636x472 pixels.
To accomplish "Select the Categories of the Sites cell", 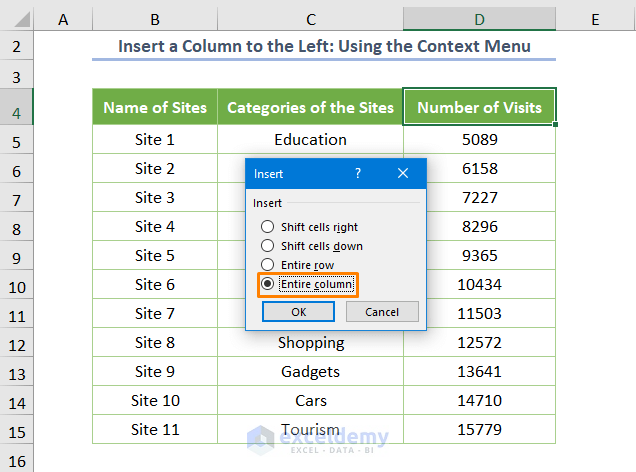I will [311, 107].
